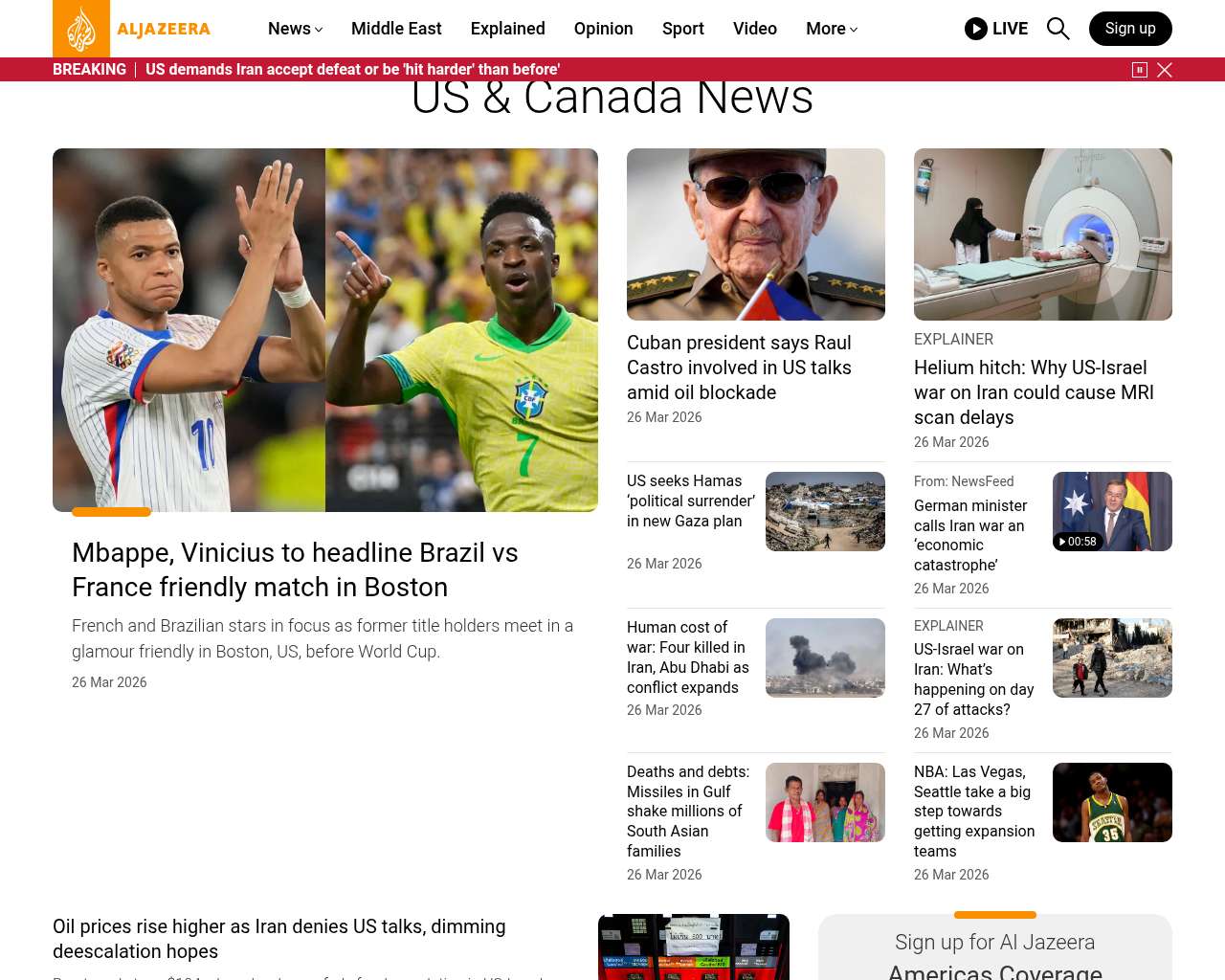
Task: Click the Sign up button
Action: pos(1130,29)
